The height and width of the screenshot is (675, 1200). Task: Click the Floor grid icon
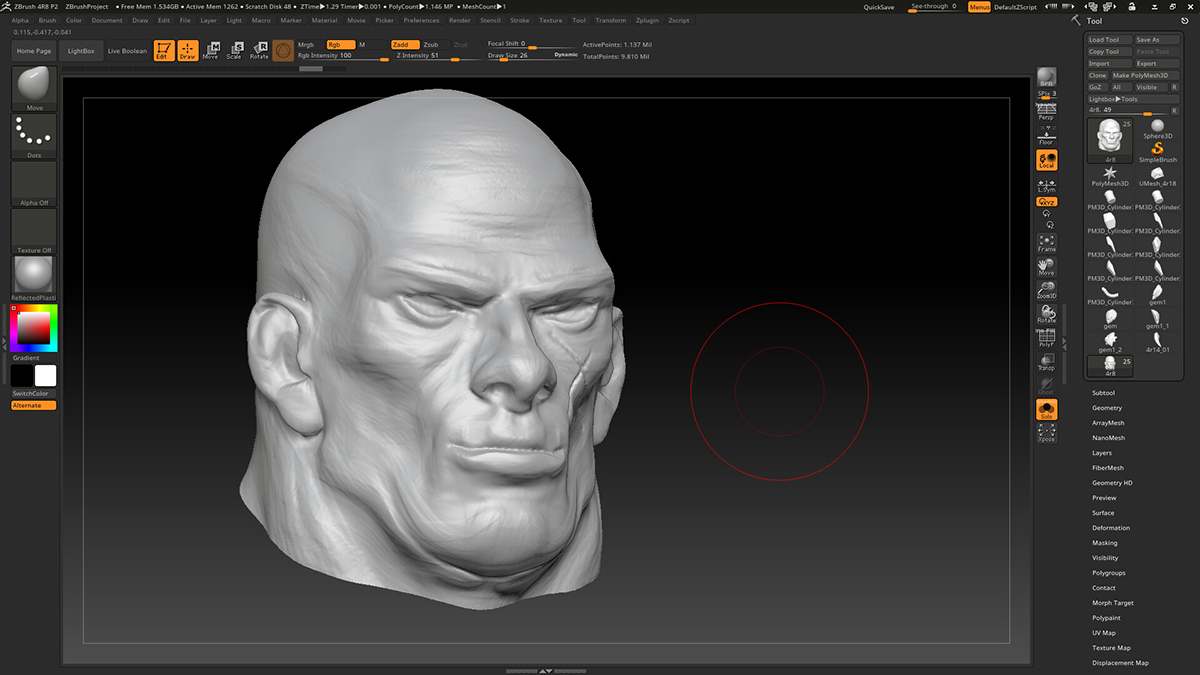[1046, 137]
